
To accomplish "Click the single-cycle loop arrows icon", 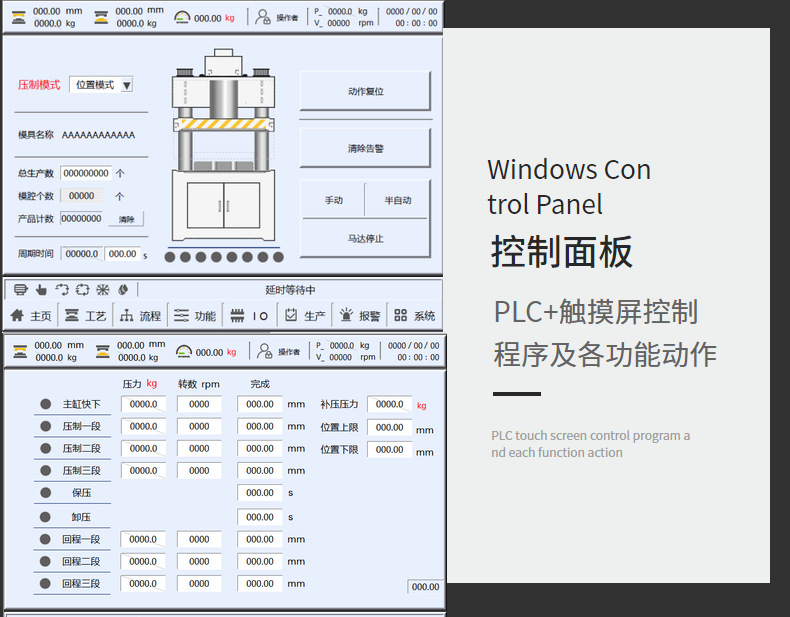I will tap(61, 290).
